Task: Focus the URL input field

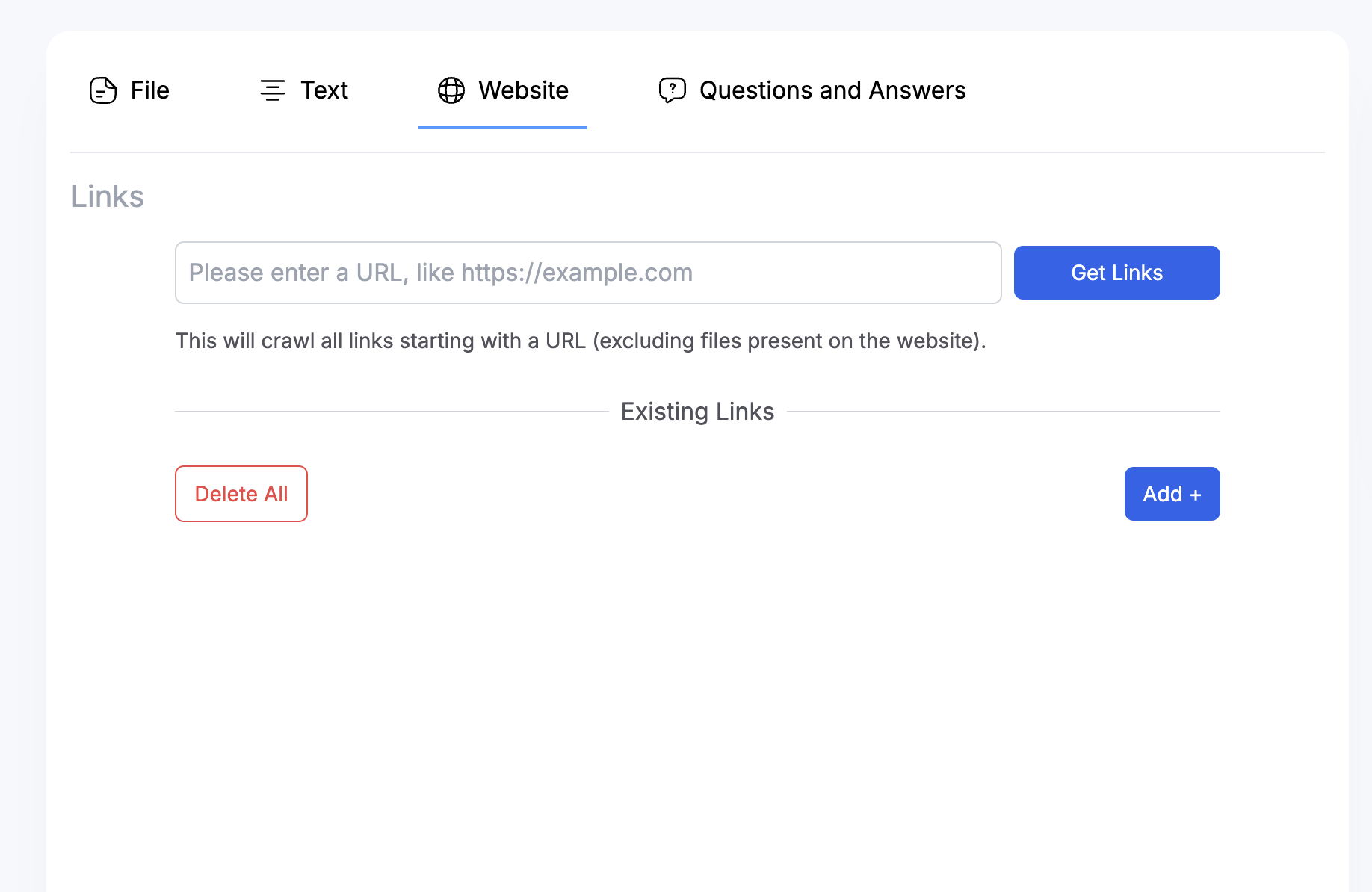Action: (588, 273)
